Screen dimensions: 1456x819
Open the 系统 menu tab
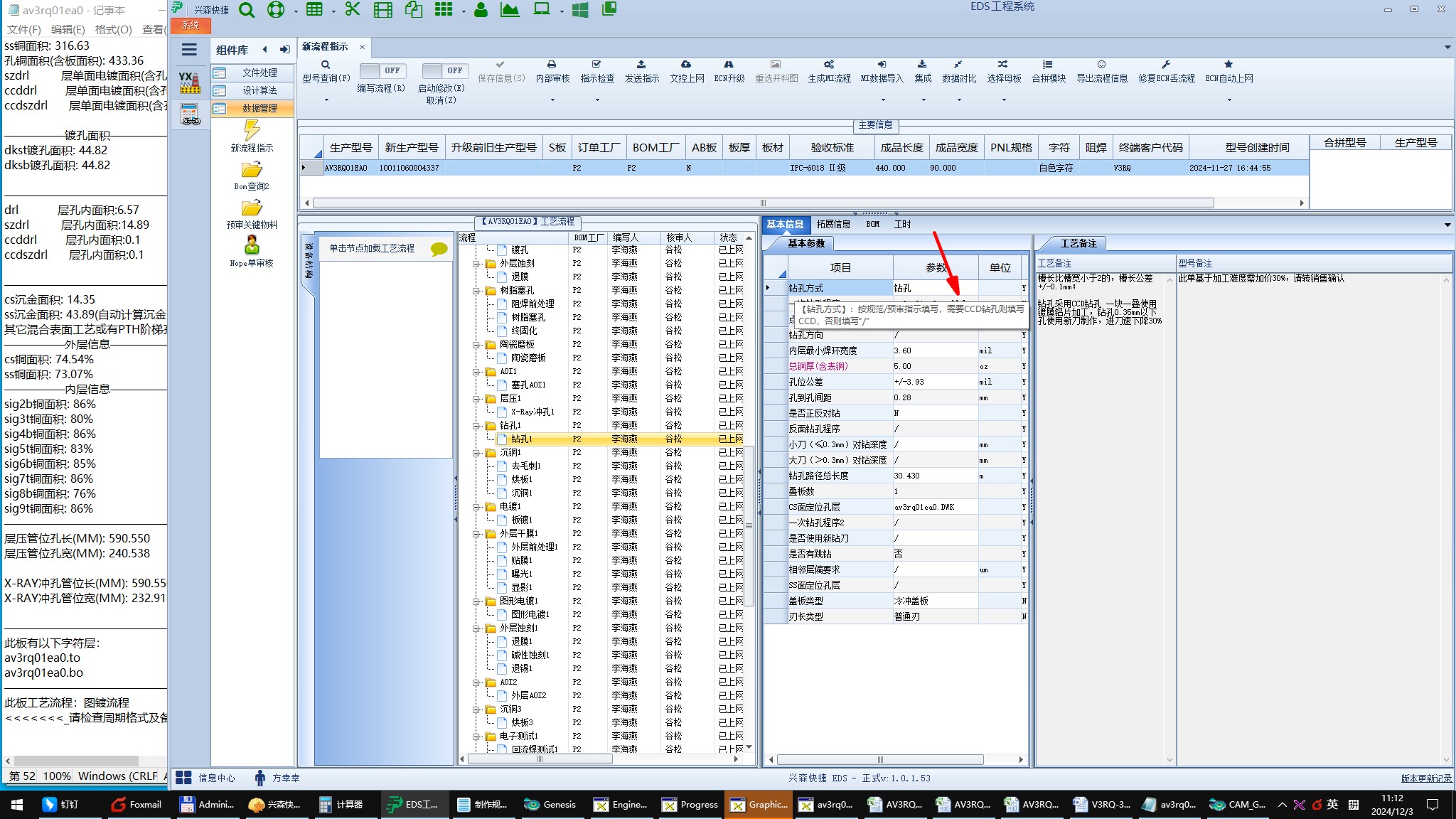191,26
